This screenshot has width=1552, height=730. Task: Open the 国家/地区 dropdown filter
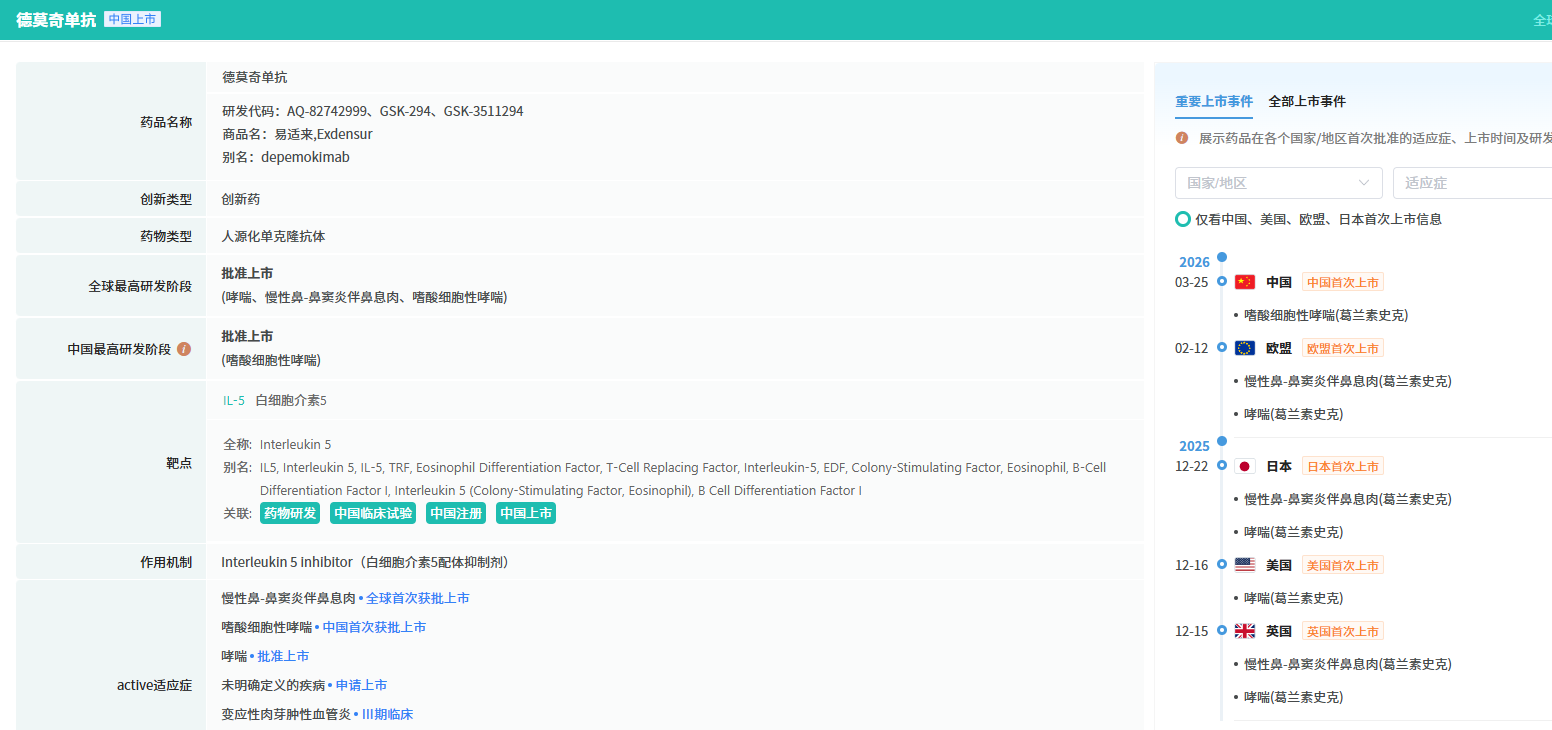click(1279, 183)
